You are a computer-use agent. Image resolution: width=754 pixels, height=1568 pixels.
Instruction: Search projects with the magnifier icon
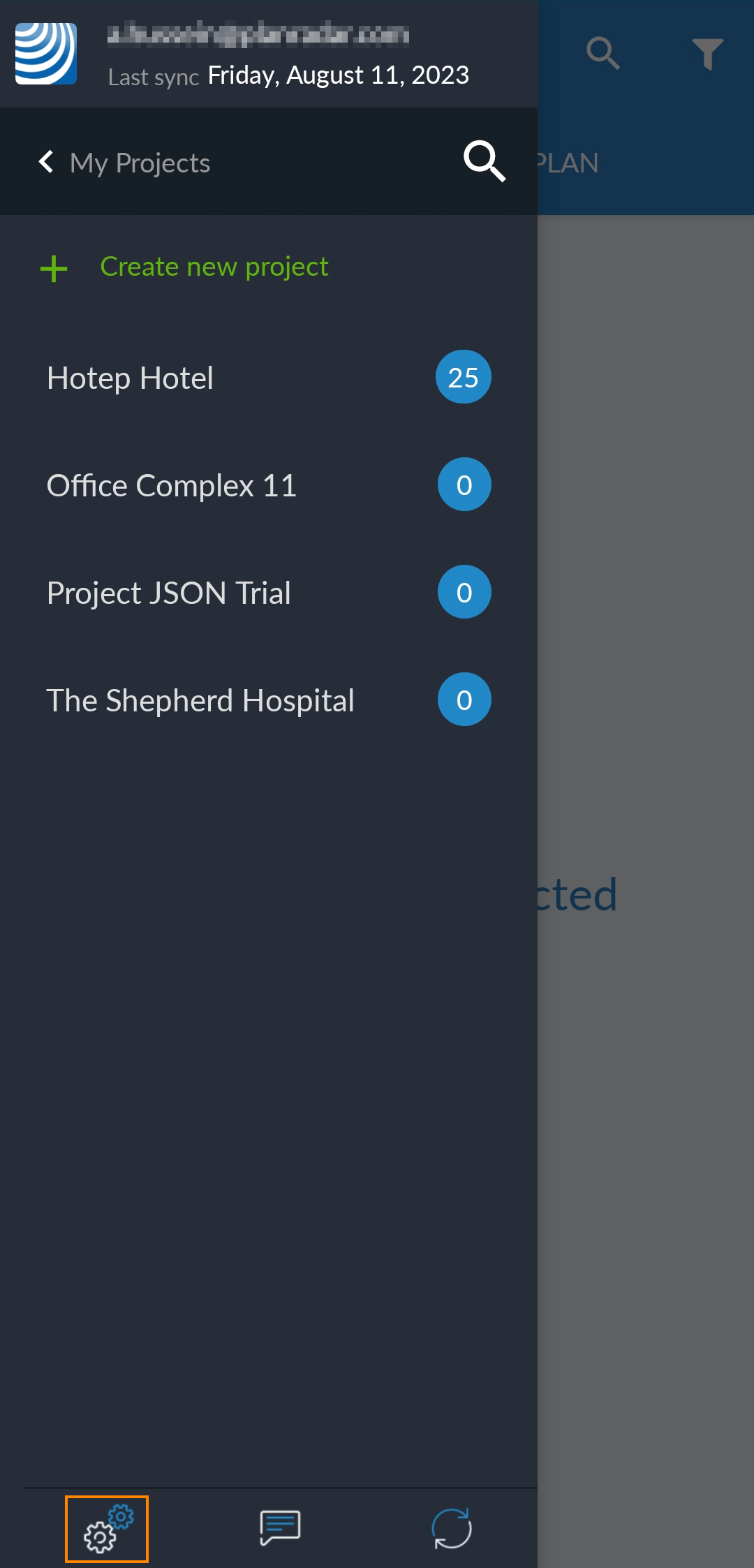click(x=484, y=161)
